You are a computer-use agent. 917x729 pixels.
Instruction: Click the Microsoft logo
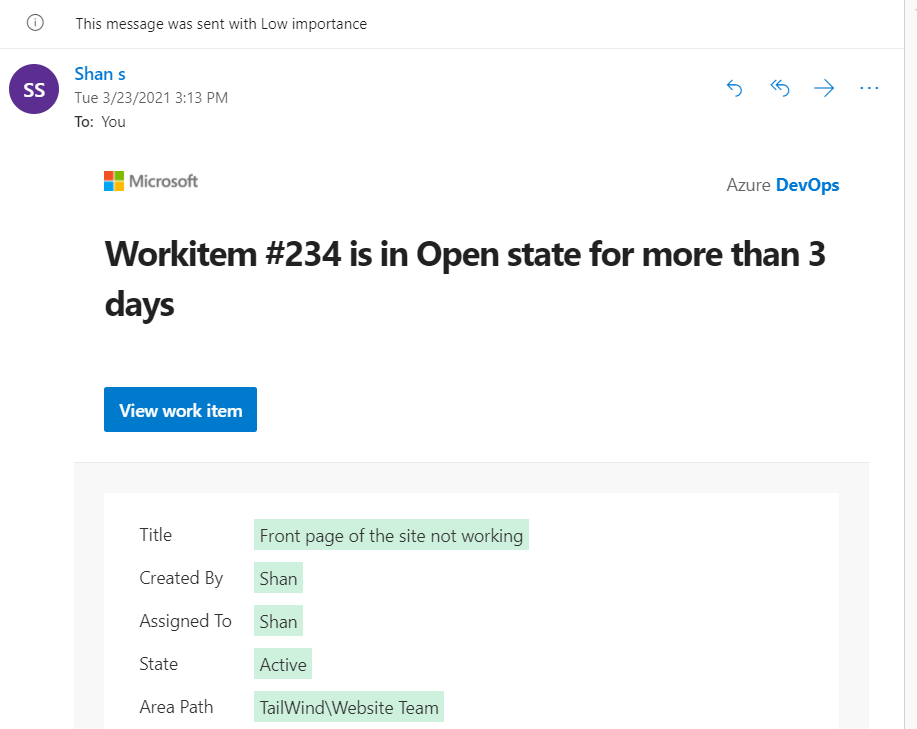pyautogui.click(x=151, y=181)
